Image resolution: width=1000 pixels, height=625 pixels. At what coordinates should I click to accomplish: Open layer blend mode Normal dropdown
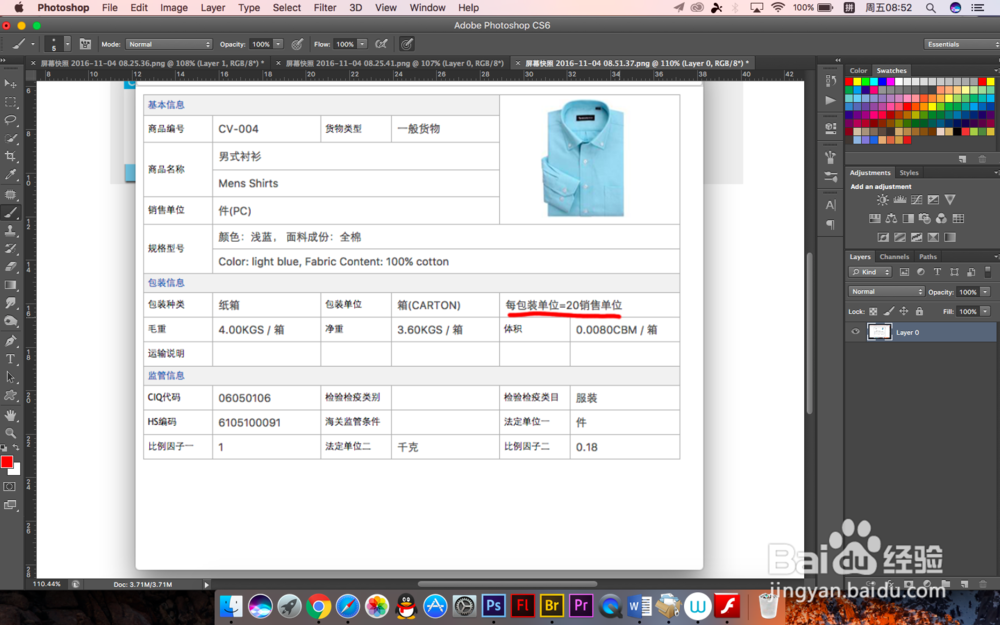click(886, 291)
